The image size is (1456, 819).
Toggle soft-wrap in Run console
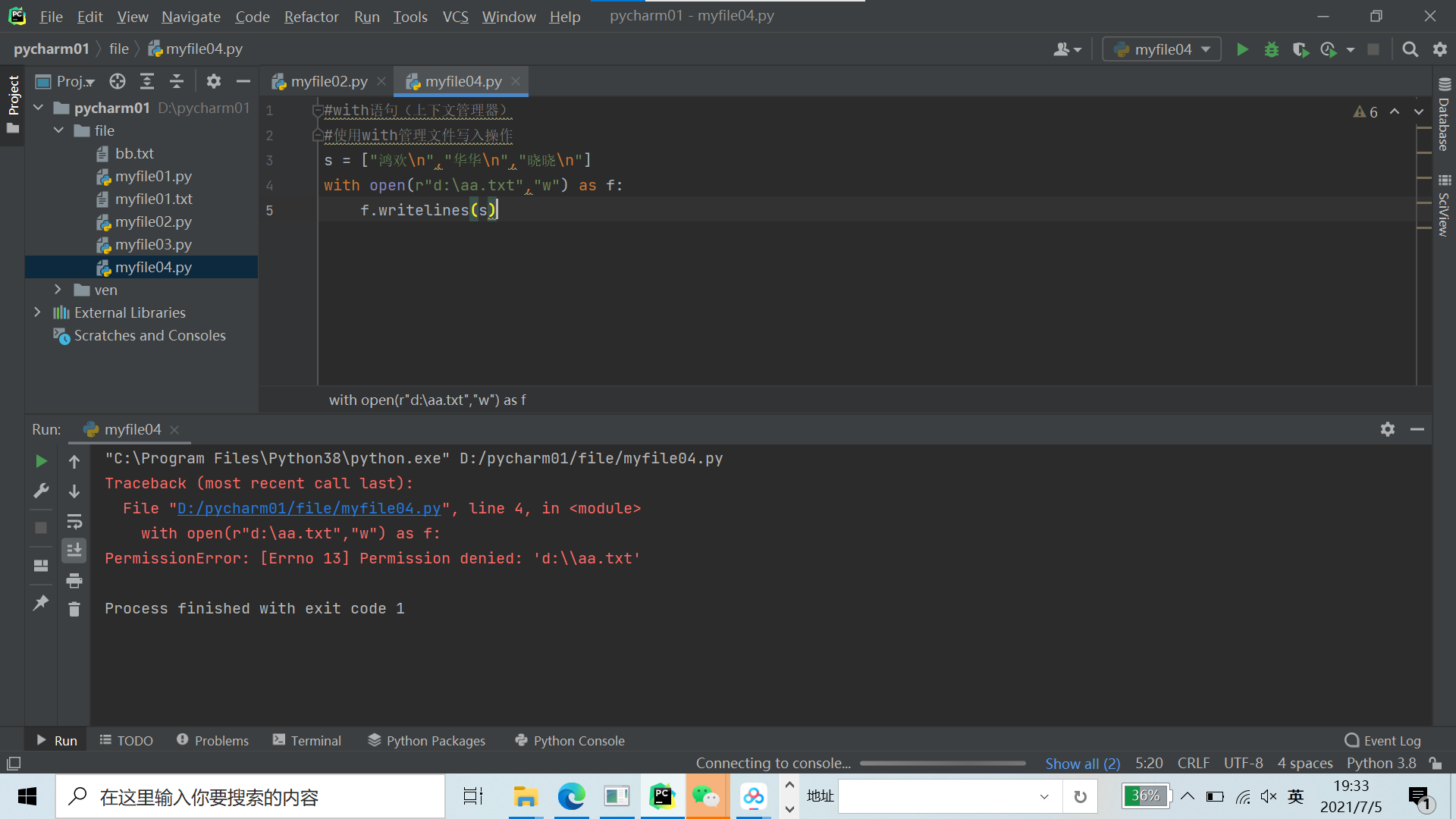pos(74,522)
